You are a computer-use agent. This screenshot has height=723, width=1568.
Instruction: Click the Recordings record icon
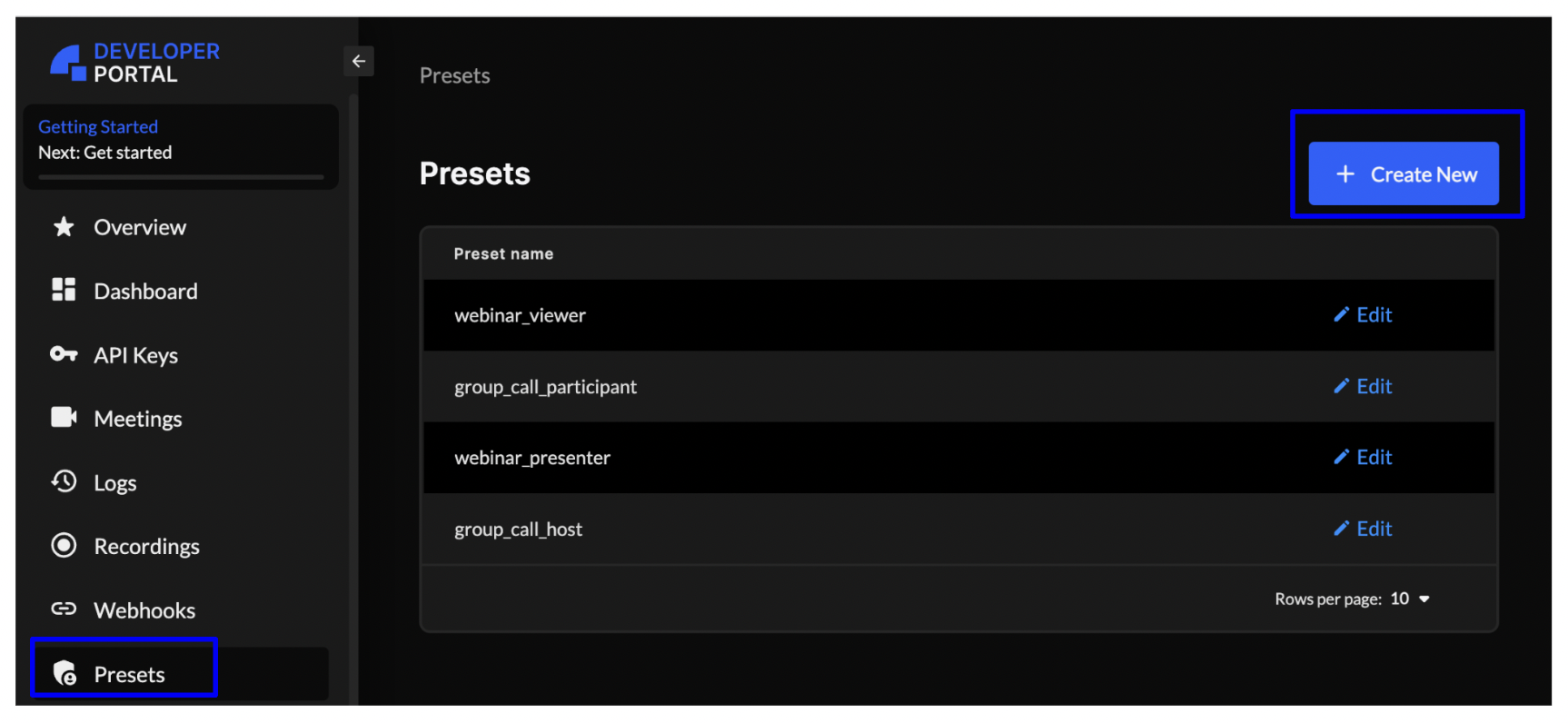(x=64, y=545)
